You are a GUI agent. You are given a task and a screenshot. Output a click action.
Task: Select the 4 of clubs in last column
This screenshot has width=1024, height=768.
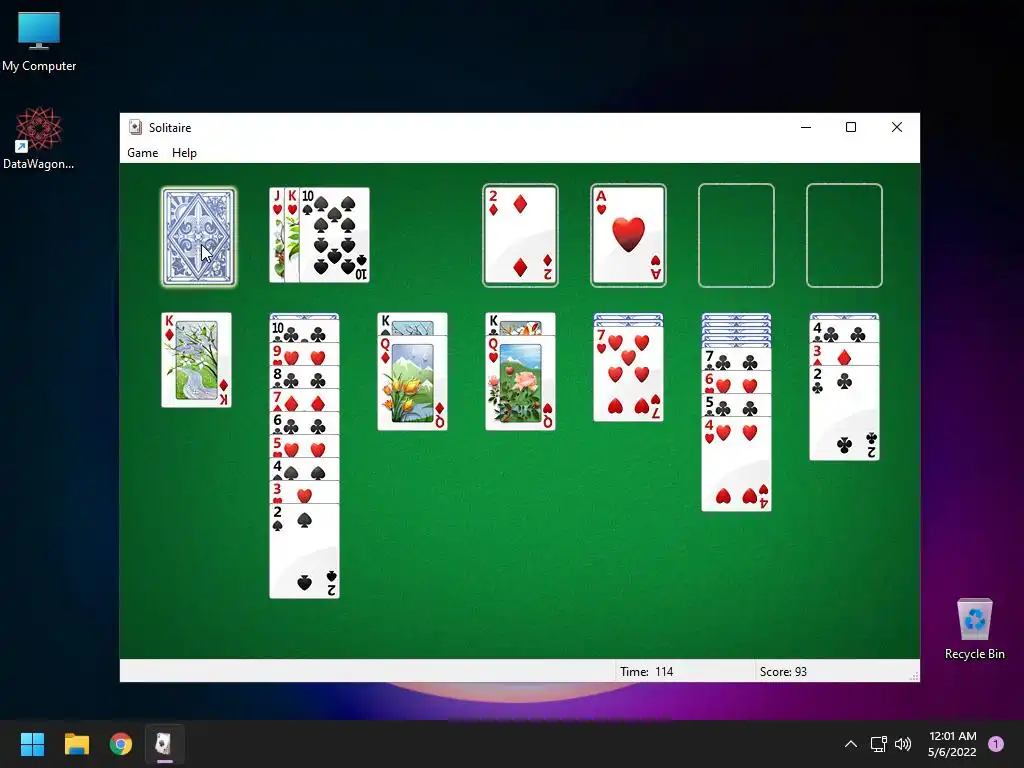click(x=844, y=331)
